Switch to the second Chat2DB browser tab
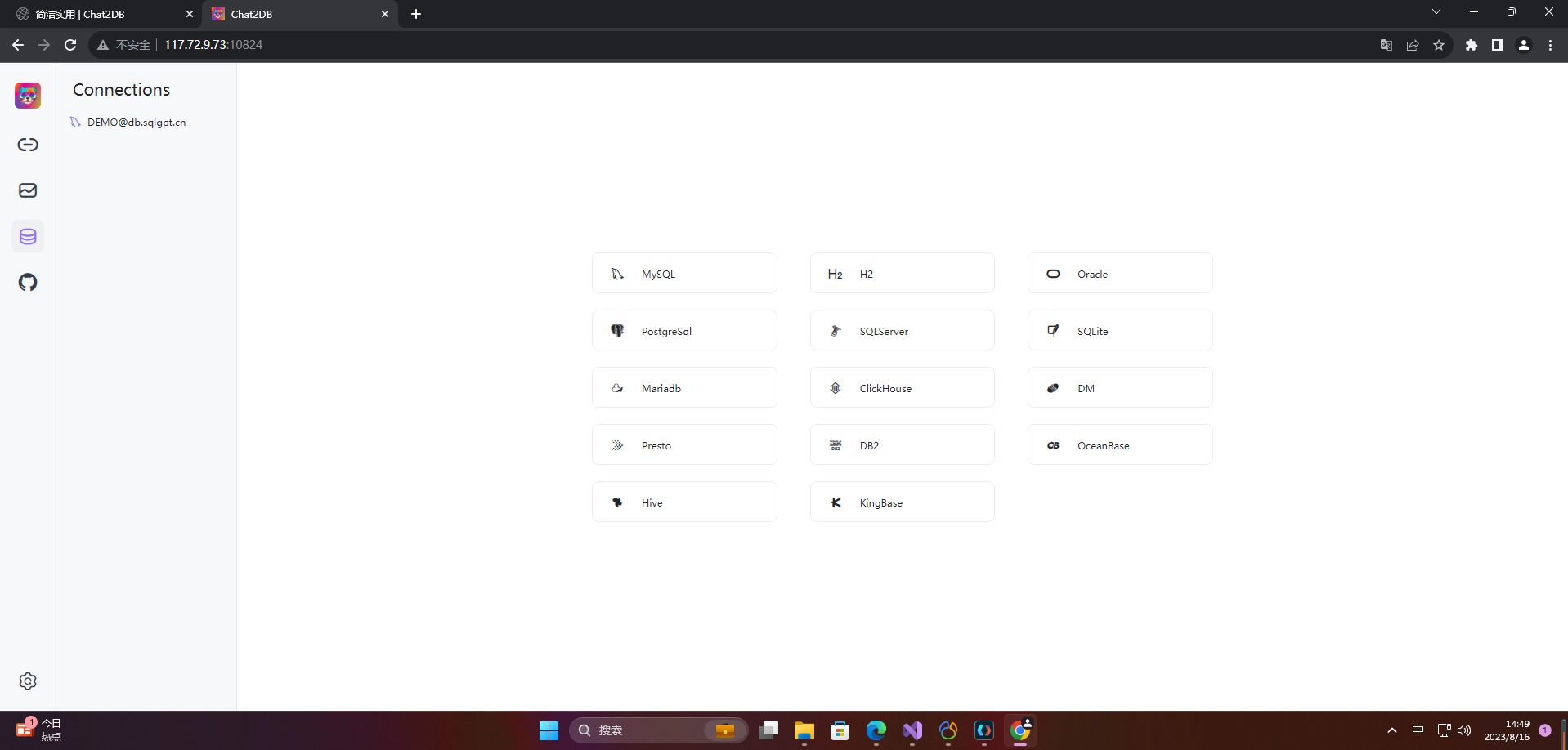Image resolution: width=1568 pixels, height=750 pixels. tap(299, 14)
